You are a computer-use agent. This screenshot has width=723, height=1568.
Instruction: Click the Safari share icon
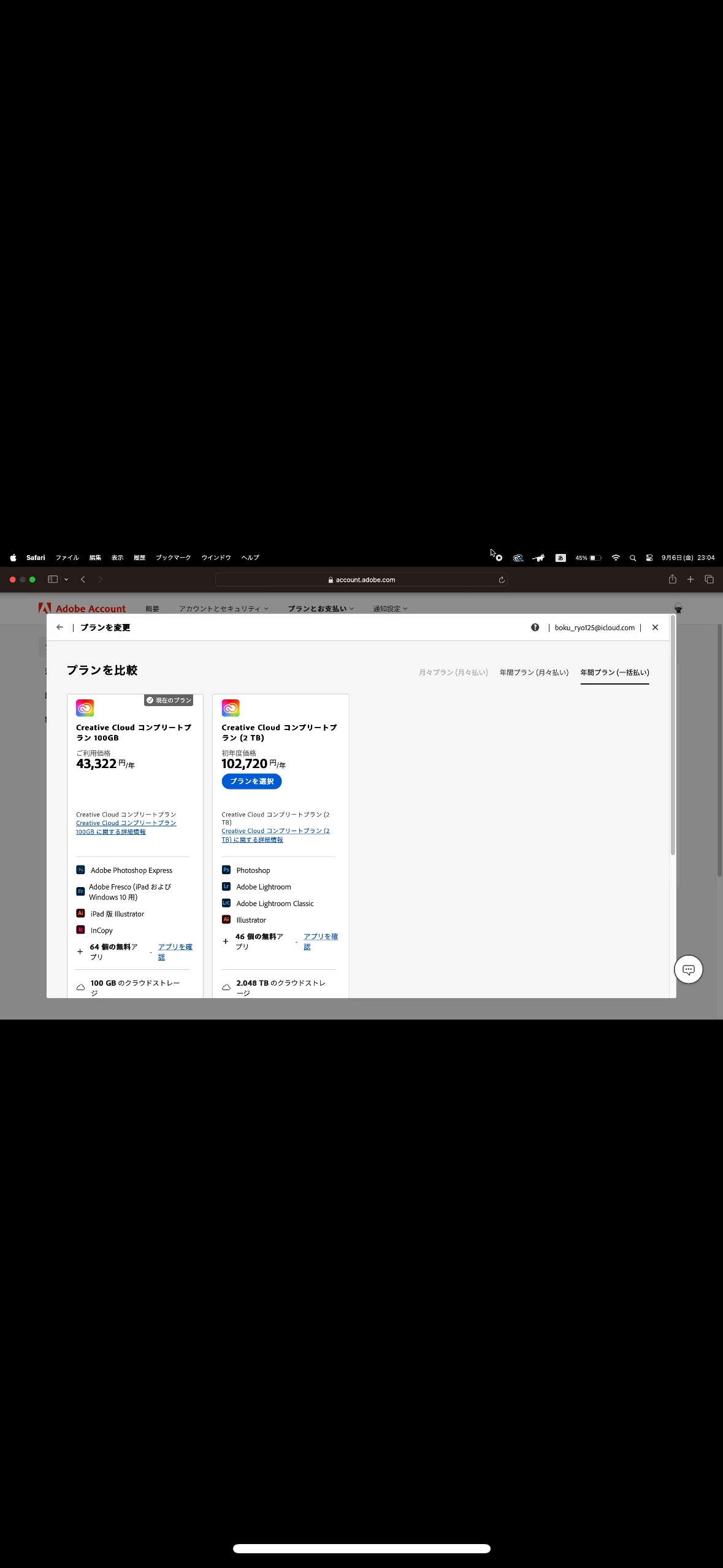(673, 578)
